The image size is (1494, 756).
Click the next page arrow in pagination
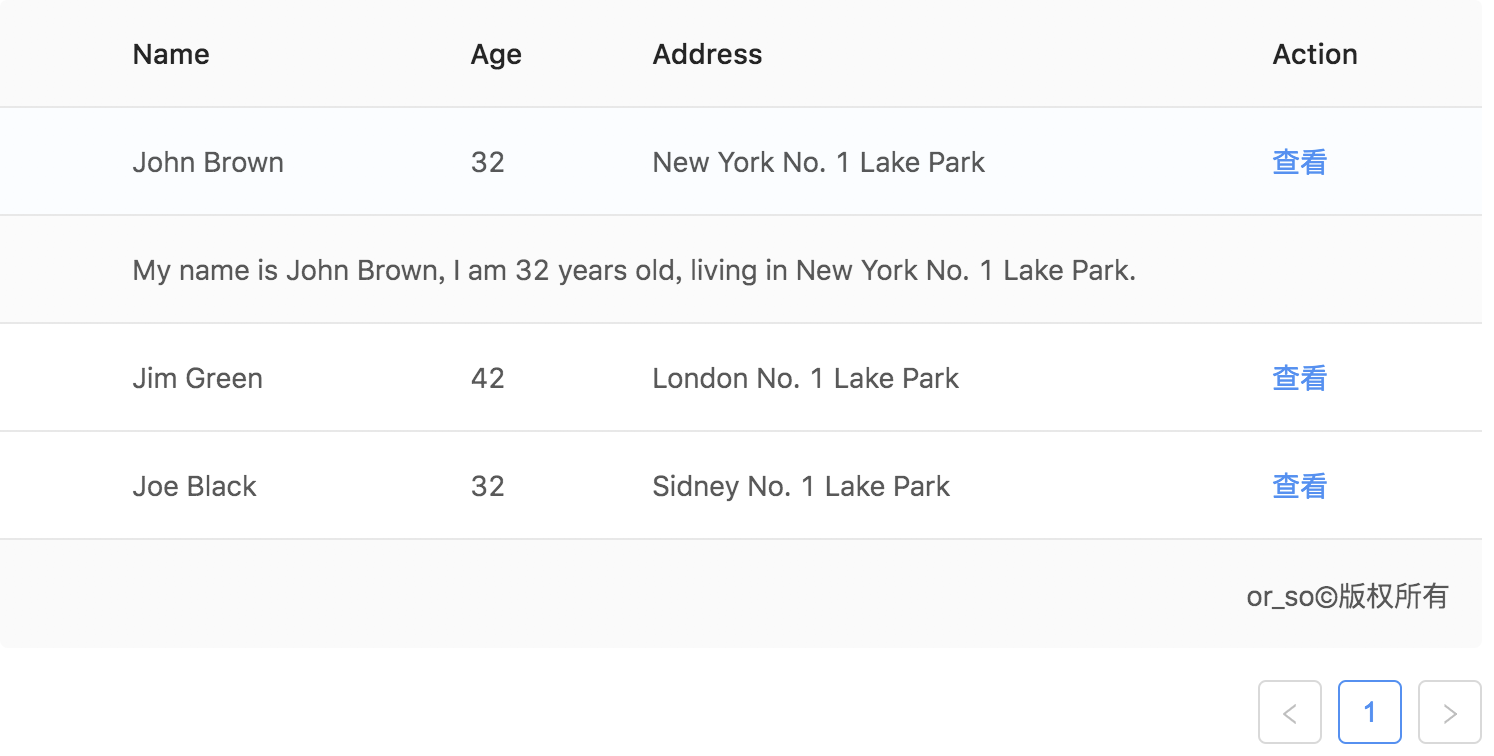tap(1449, 713)
